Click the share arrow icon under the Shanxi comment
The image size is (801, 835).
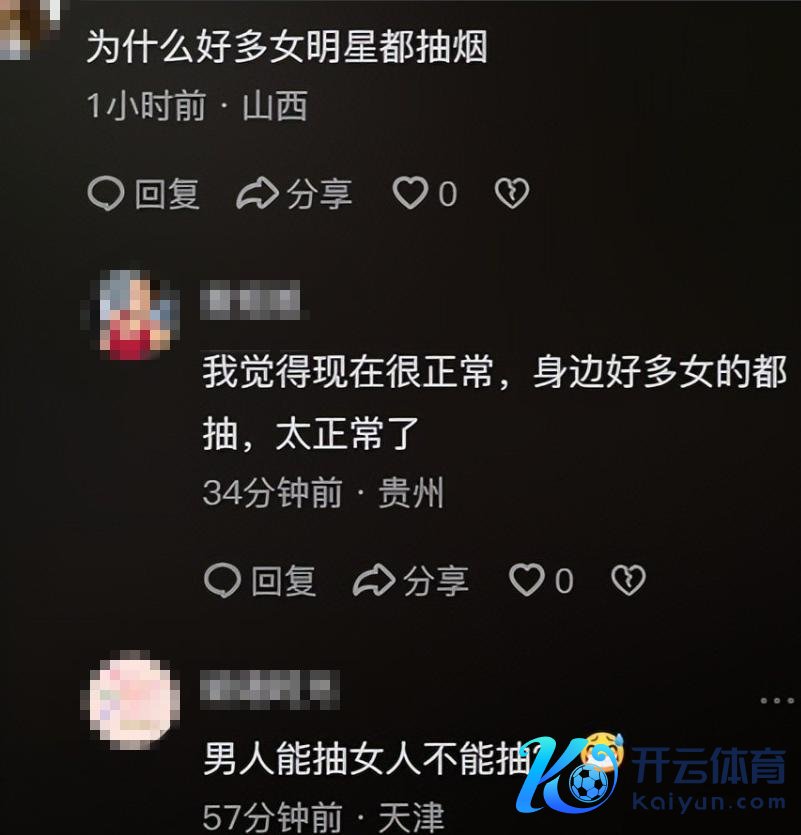coord(257,193)
